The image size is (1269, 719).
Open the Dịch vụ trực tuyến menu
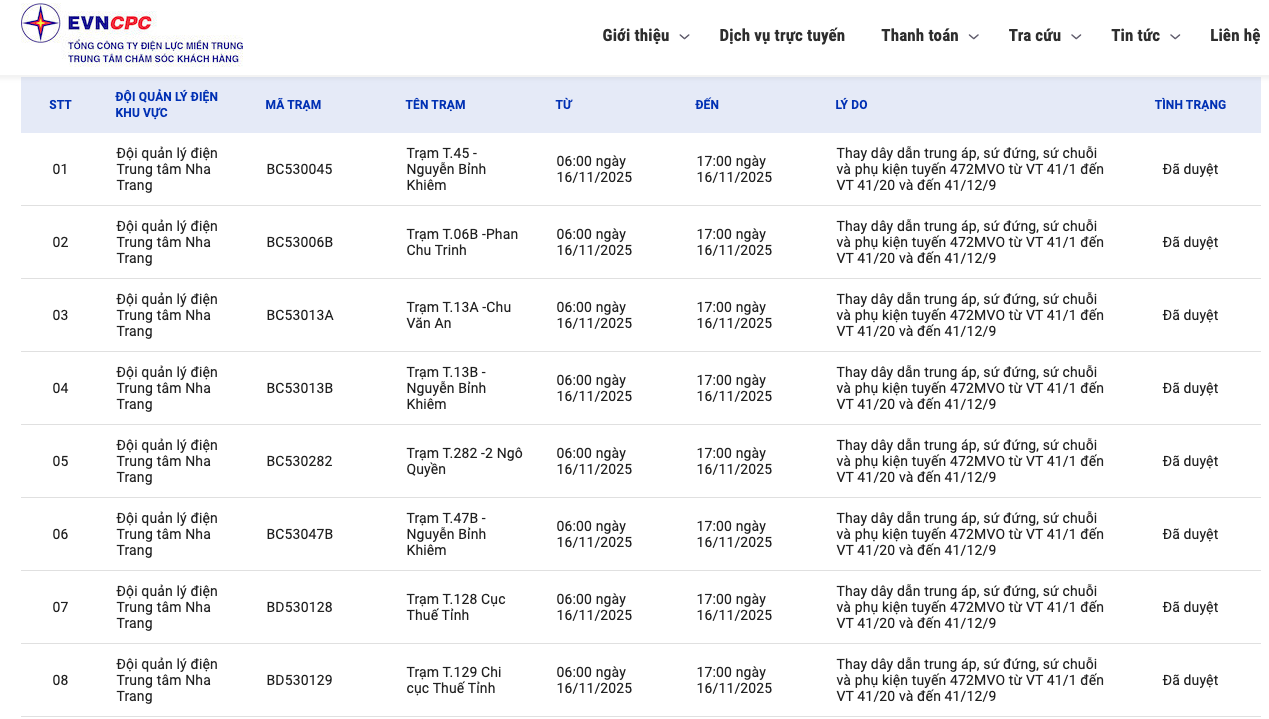coord(781,36)
